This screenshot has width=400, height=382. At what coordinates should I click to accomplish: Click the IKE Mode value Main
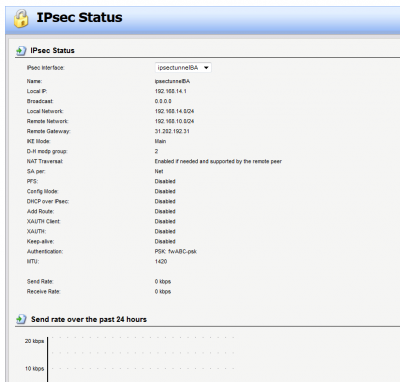[160, 141]
